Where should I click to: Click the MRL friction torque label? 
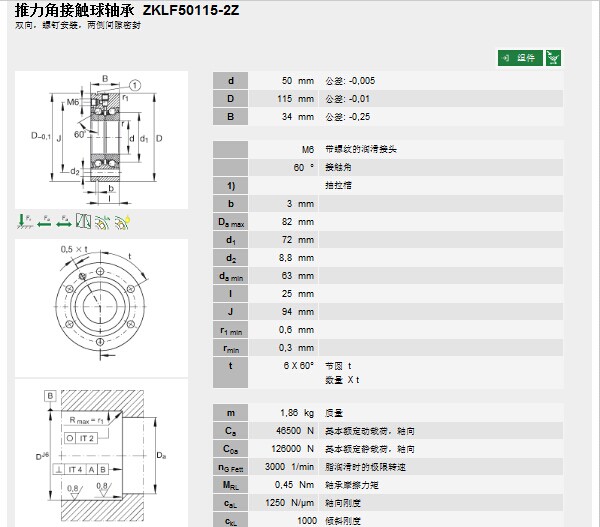click(231, 485)
